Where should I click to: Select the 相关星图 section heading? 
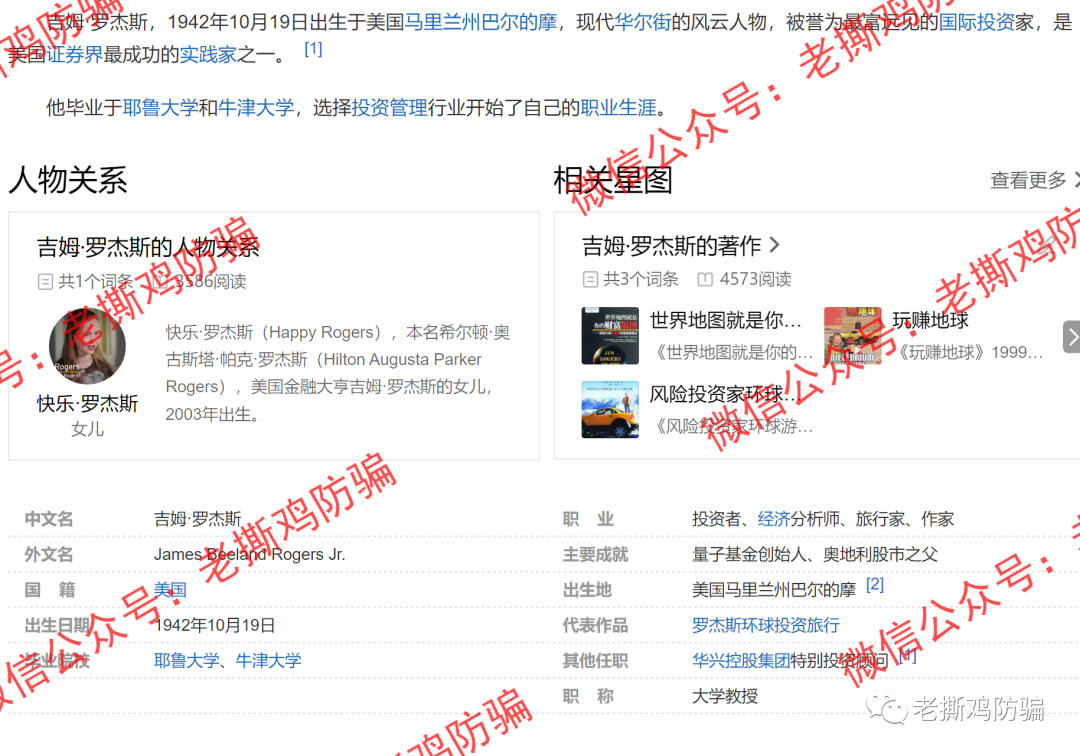point(613,180)
